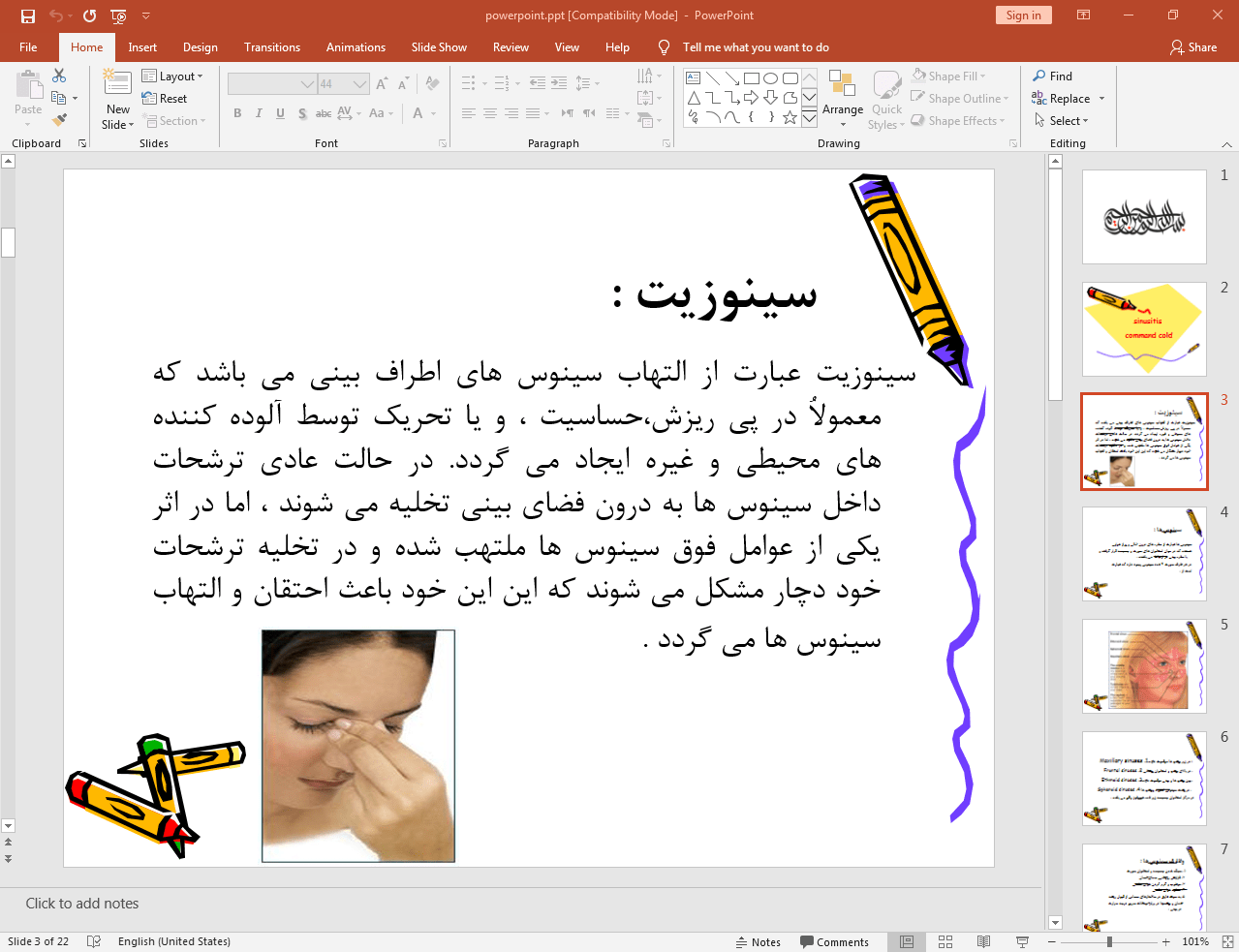Select the Arrange tool
This screenshot has height=952, width=1239.
[842, 97]
